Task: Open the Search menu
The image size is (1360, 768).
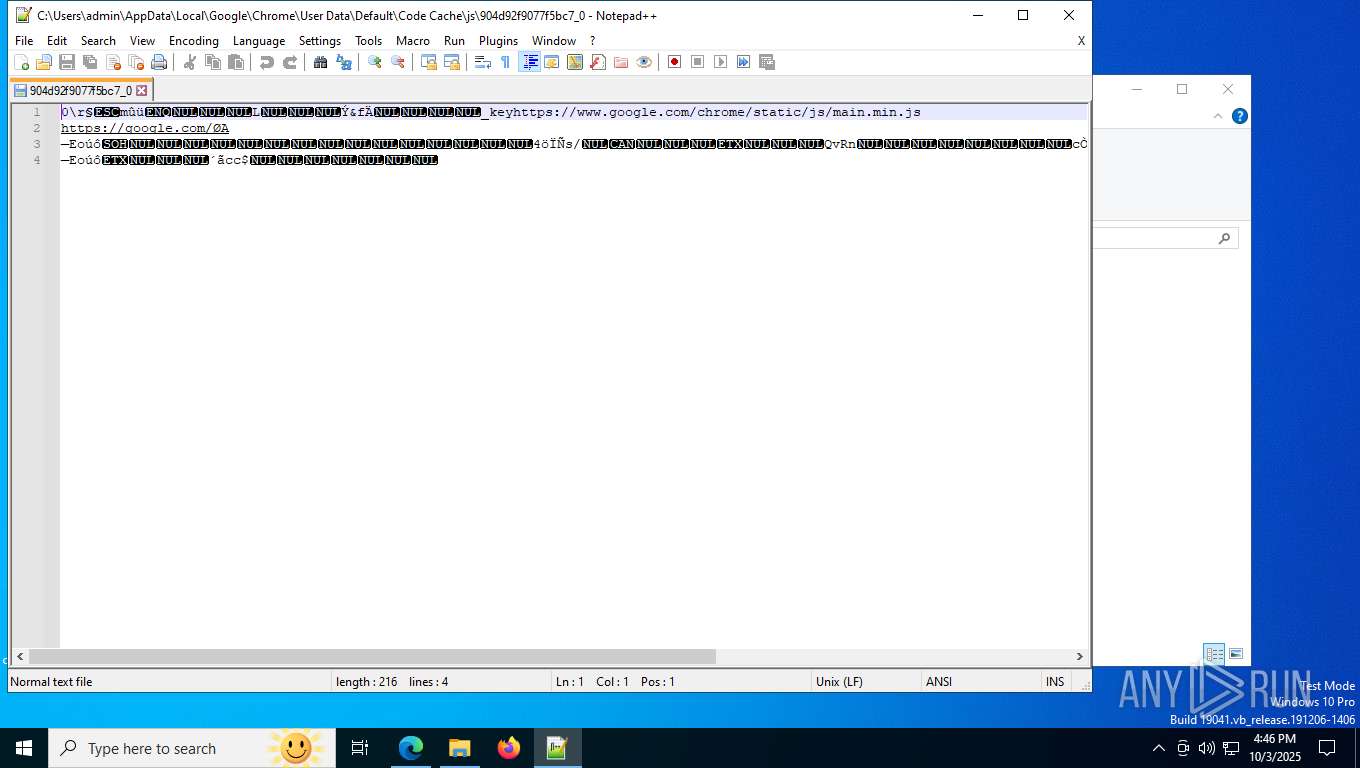Action: tap(98, 41)
